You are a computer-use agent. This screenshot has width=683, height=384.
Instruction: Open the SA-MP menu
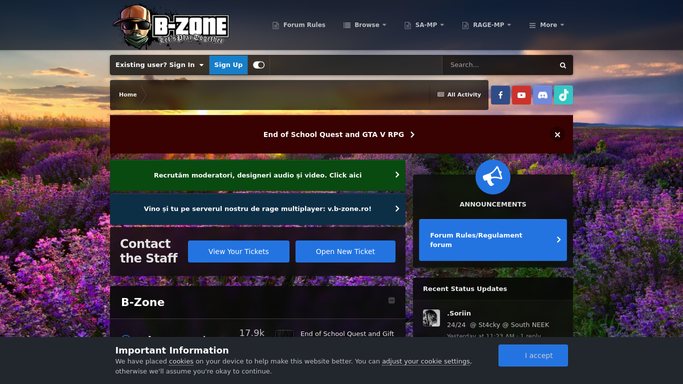[x=424, y=25]
